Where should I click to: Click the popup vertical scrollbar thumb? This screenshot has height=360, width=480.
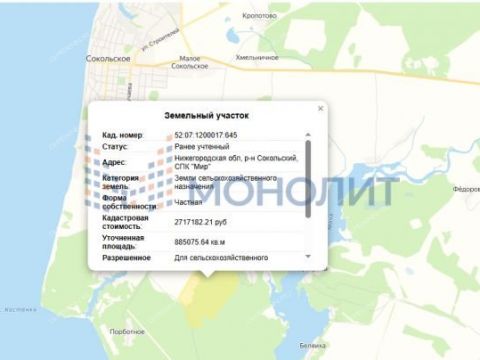pyautogui.click(x=308, y=179)
